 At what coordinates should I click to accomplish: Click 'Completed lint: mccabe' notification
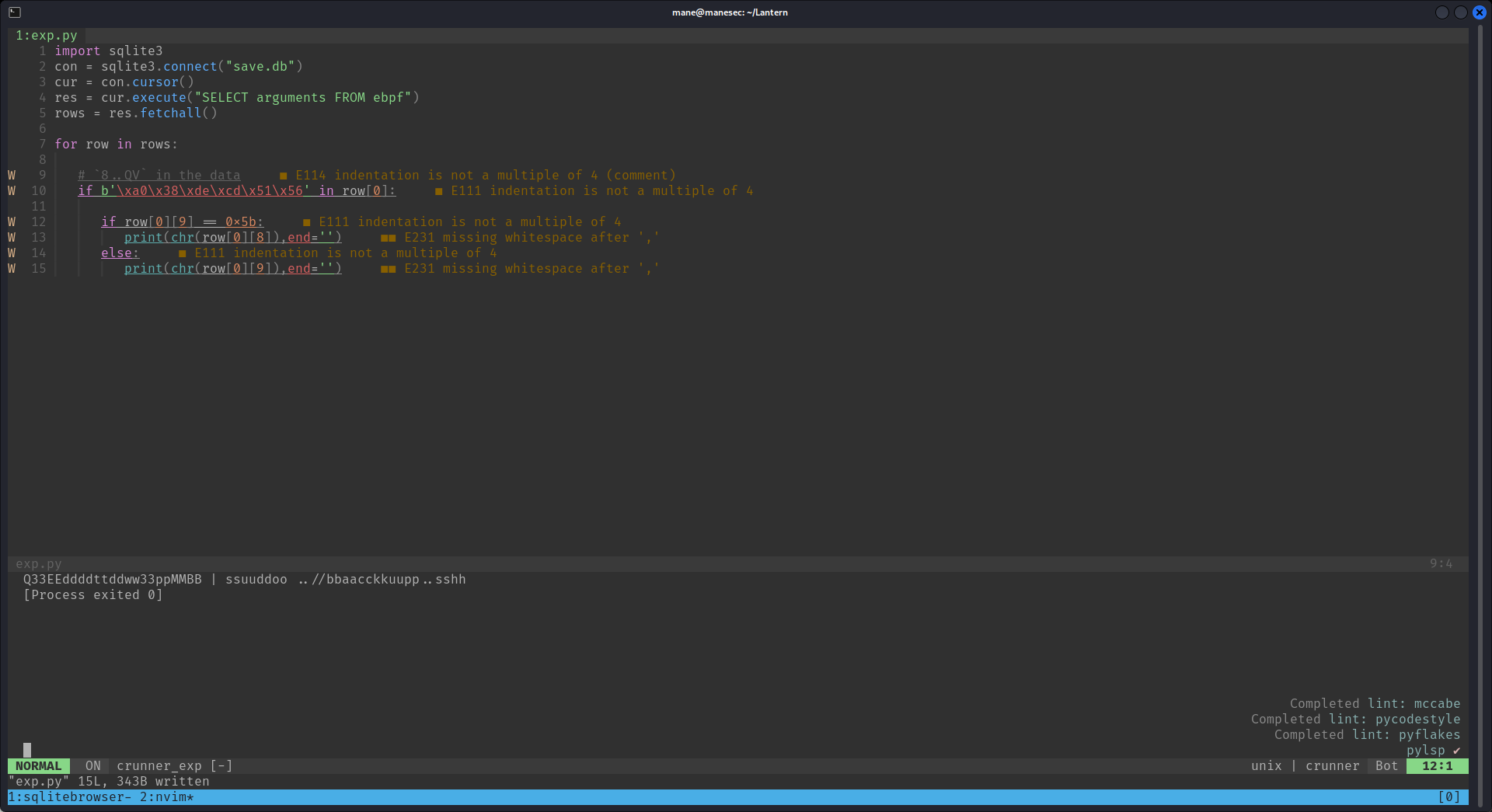point(1375,704)
